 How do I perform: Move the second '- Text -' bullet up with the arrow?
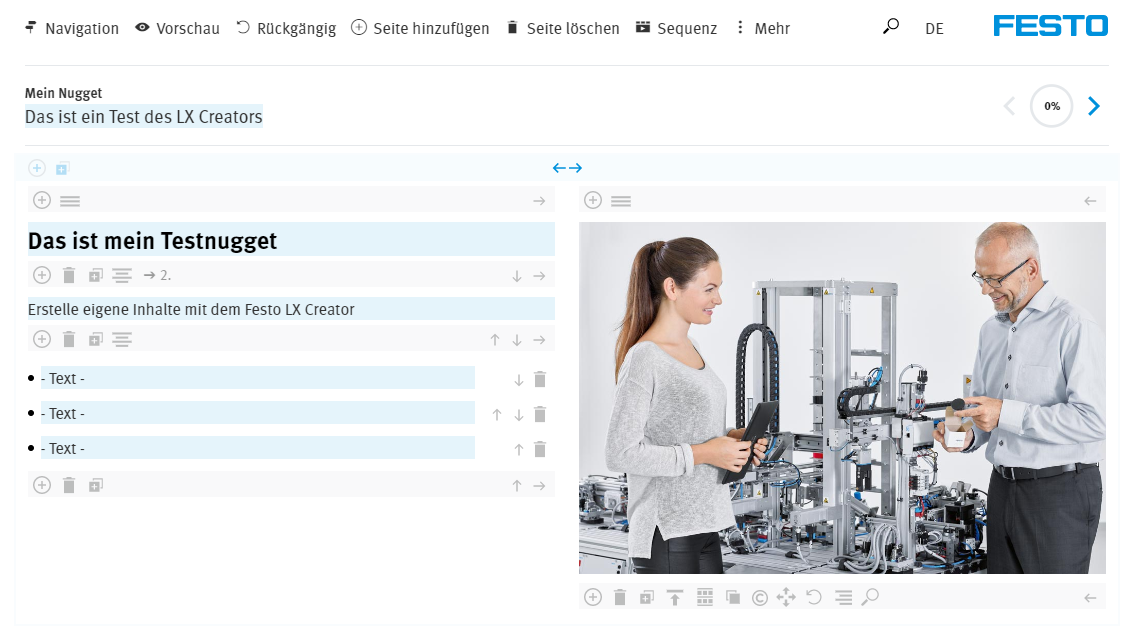point(496,413)
